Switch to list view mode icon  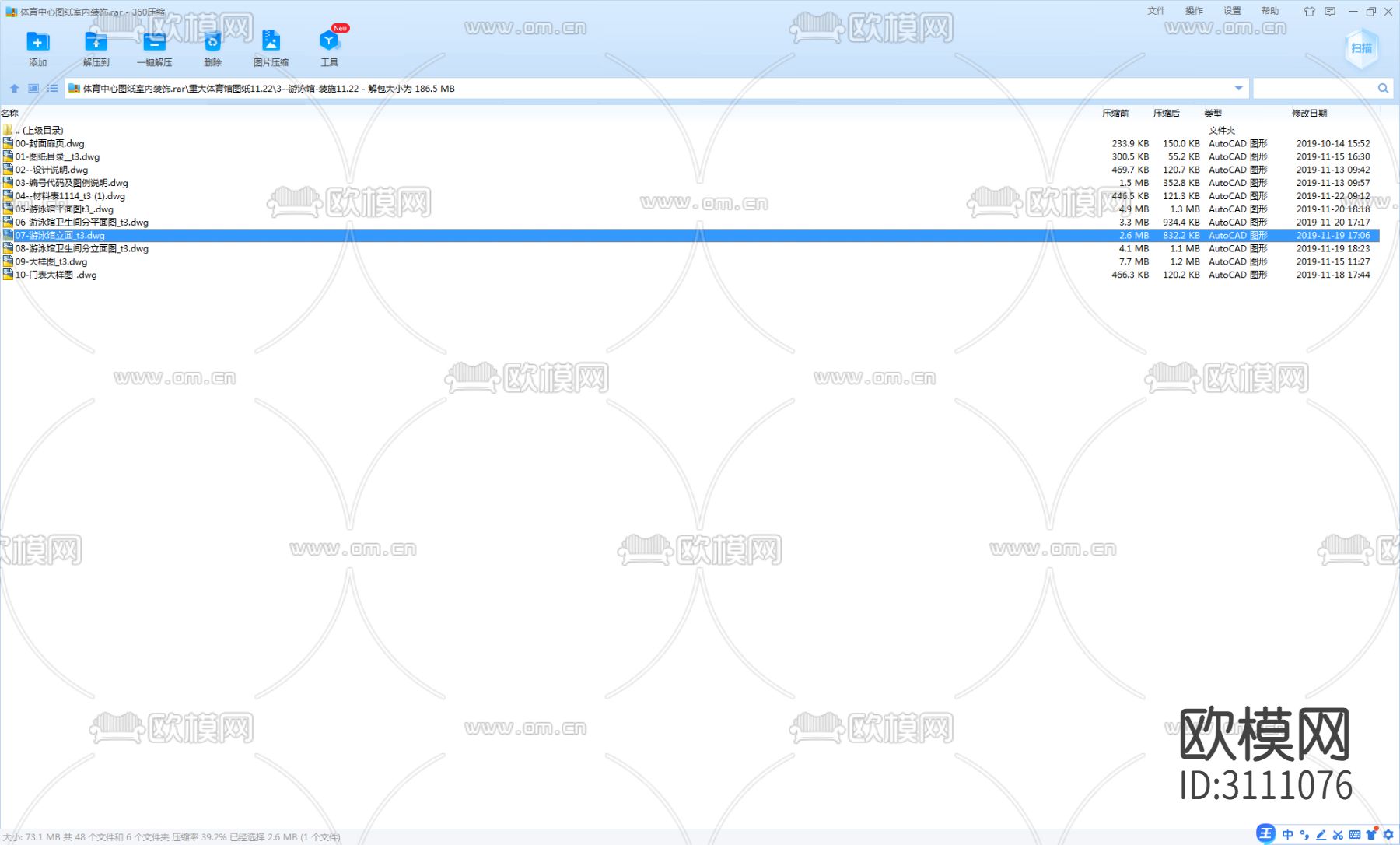[51, 88]
